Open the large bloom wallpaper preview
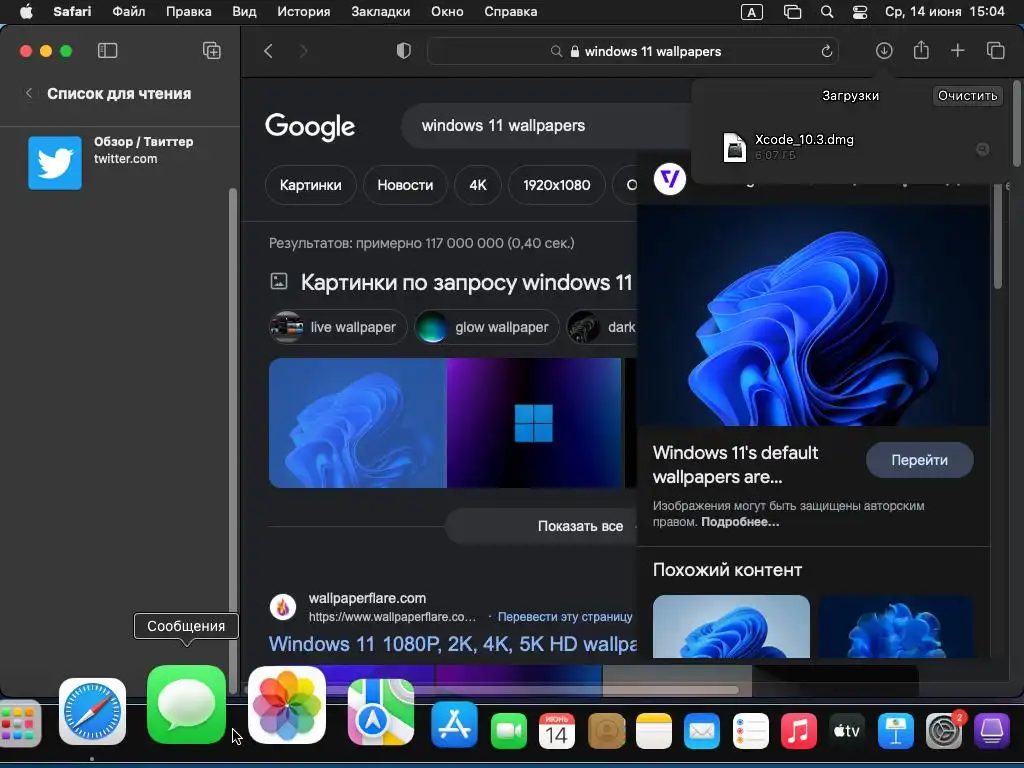 pos(813,315)
